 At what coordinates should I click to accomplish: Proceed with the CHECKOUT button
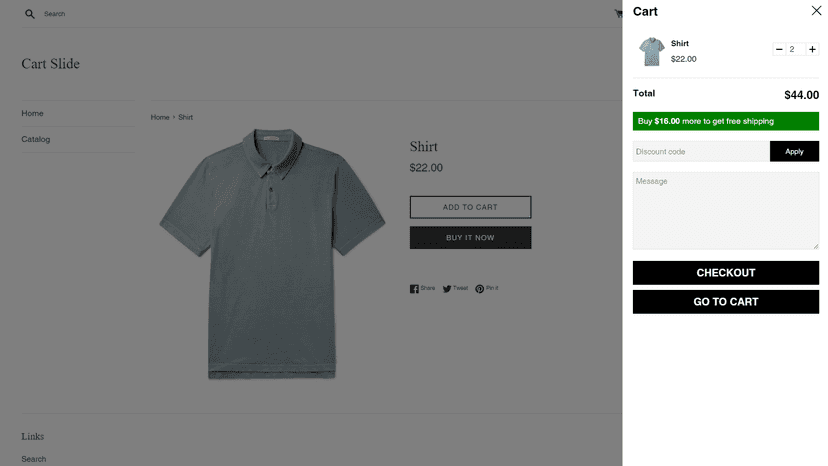(x=726, y=273)
